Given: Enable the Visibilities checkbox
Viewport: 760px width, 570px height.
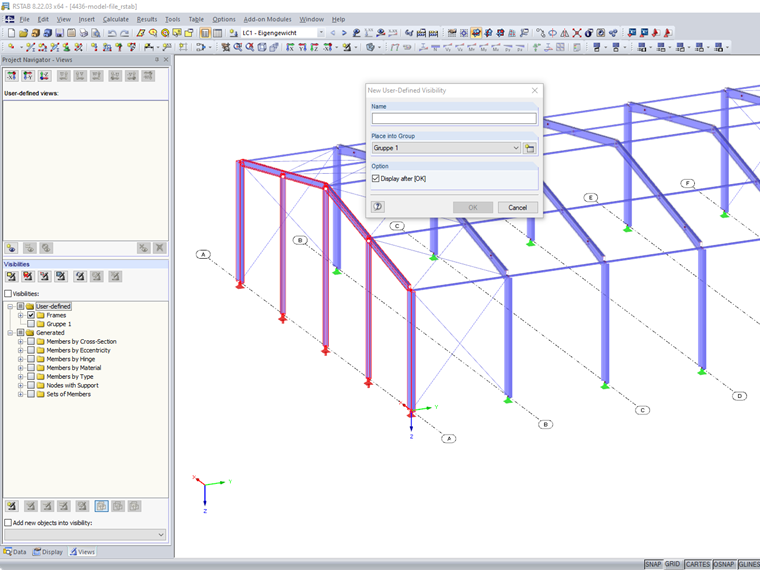Looking at the screenshot, I should coord(8,293).
